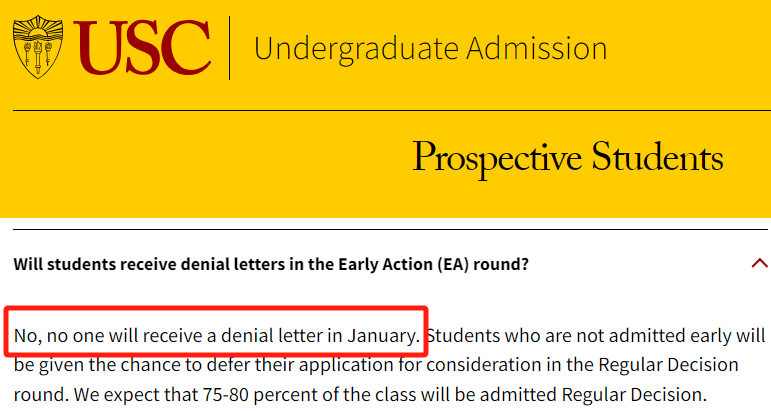Click the word 'Students' in the yellow banner
Viewport: 771px width, 411px height.
[657, 156]
